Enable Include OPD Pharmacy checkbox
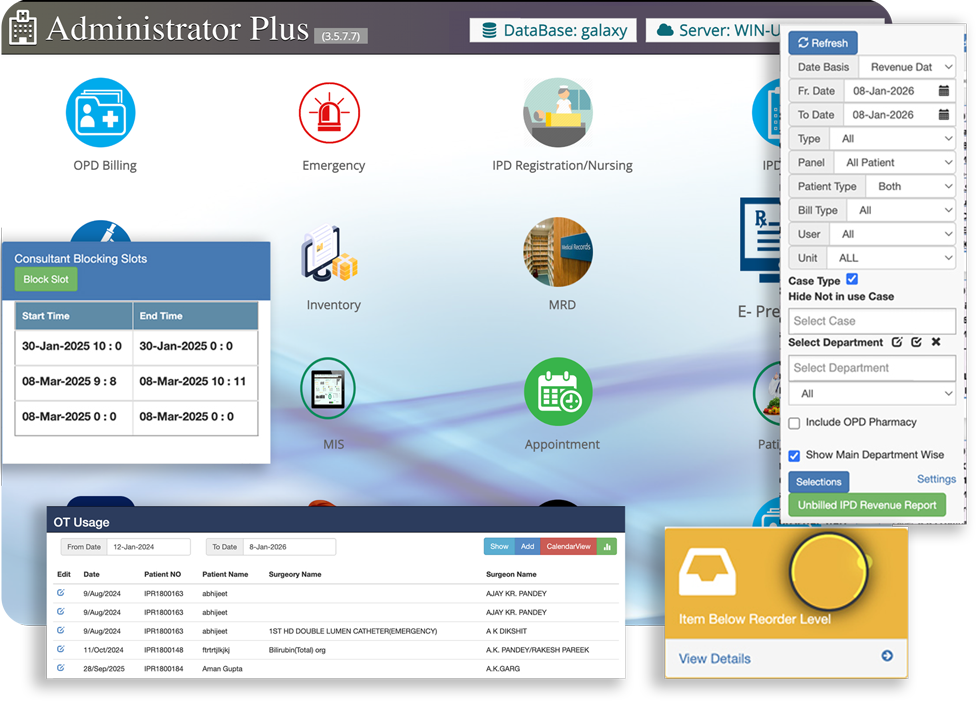The height and width of the screenshot is (705, 980). [794, 423]
